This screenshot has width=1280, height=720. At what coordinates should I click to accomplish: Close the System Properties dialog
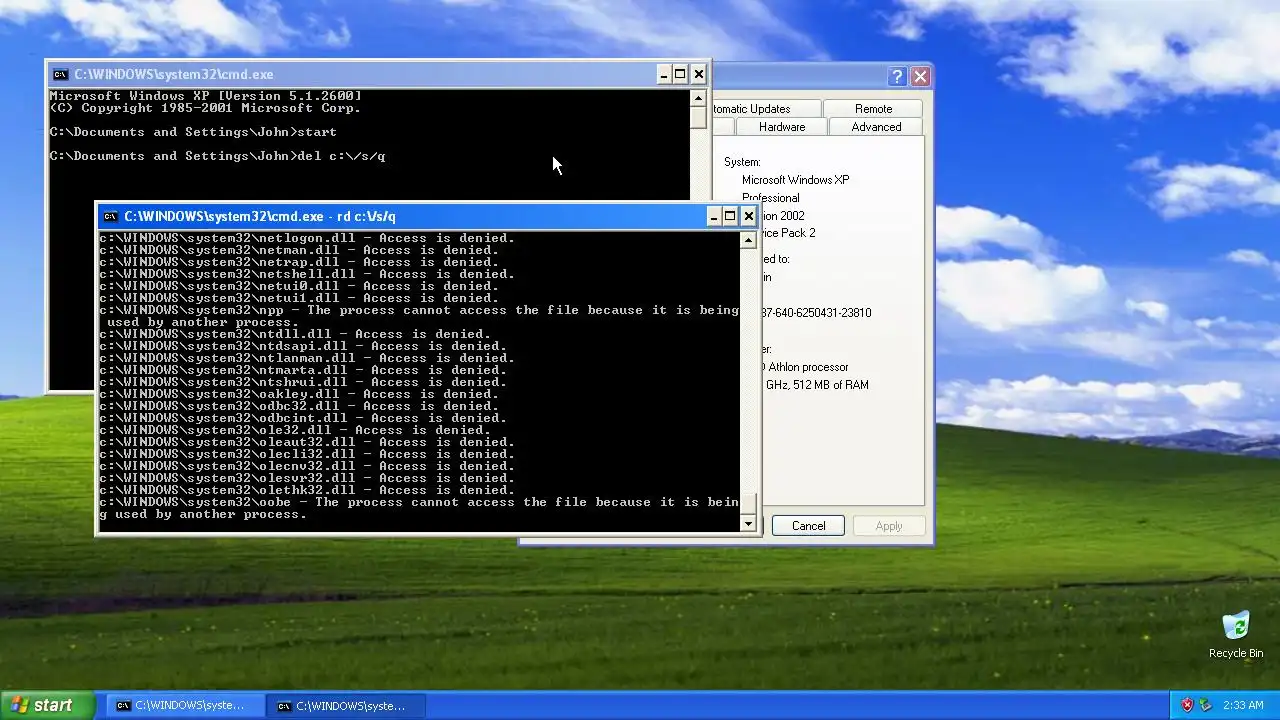point(920,76)
